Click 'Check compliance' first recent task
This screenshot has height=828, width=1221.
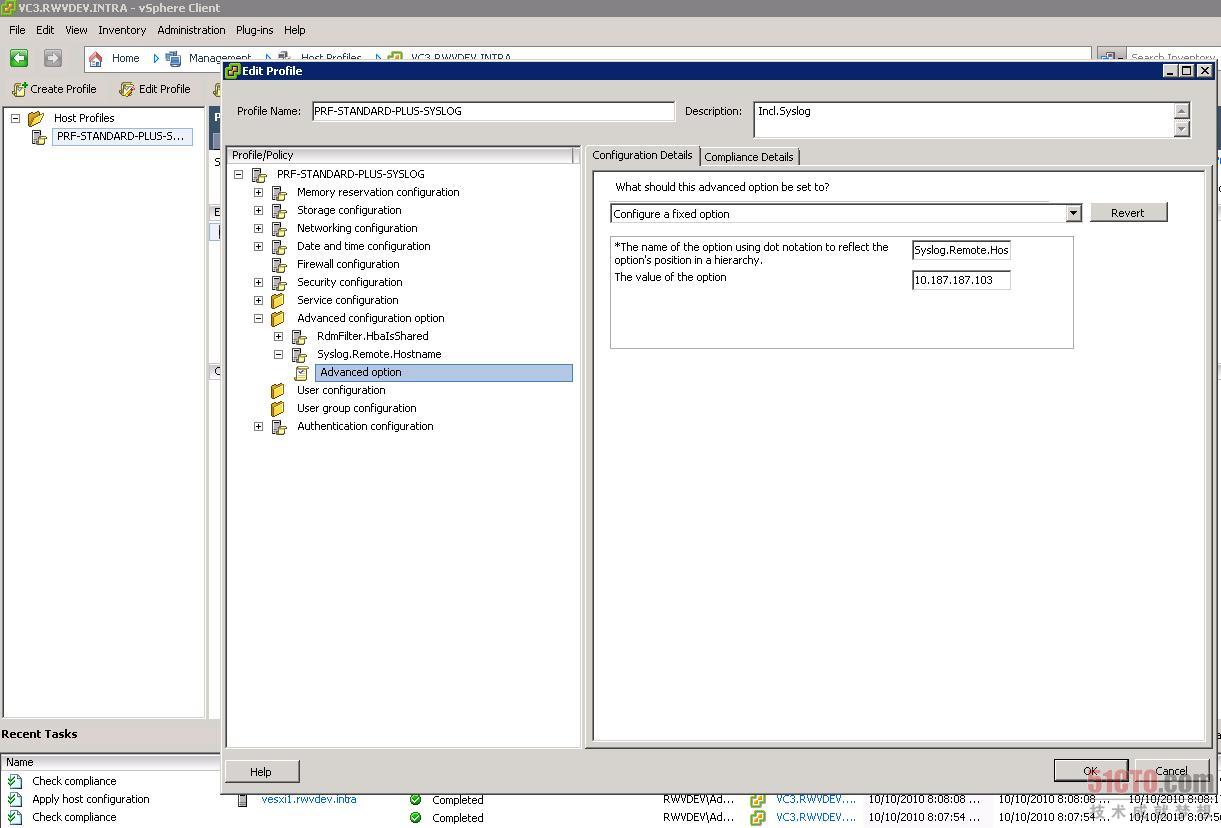tap(74, 781)
